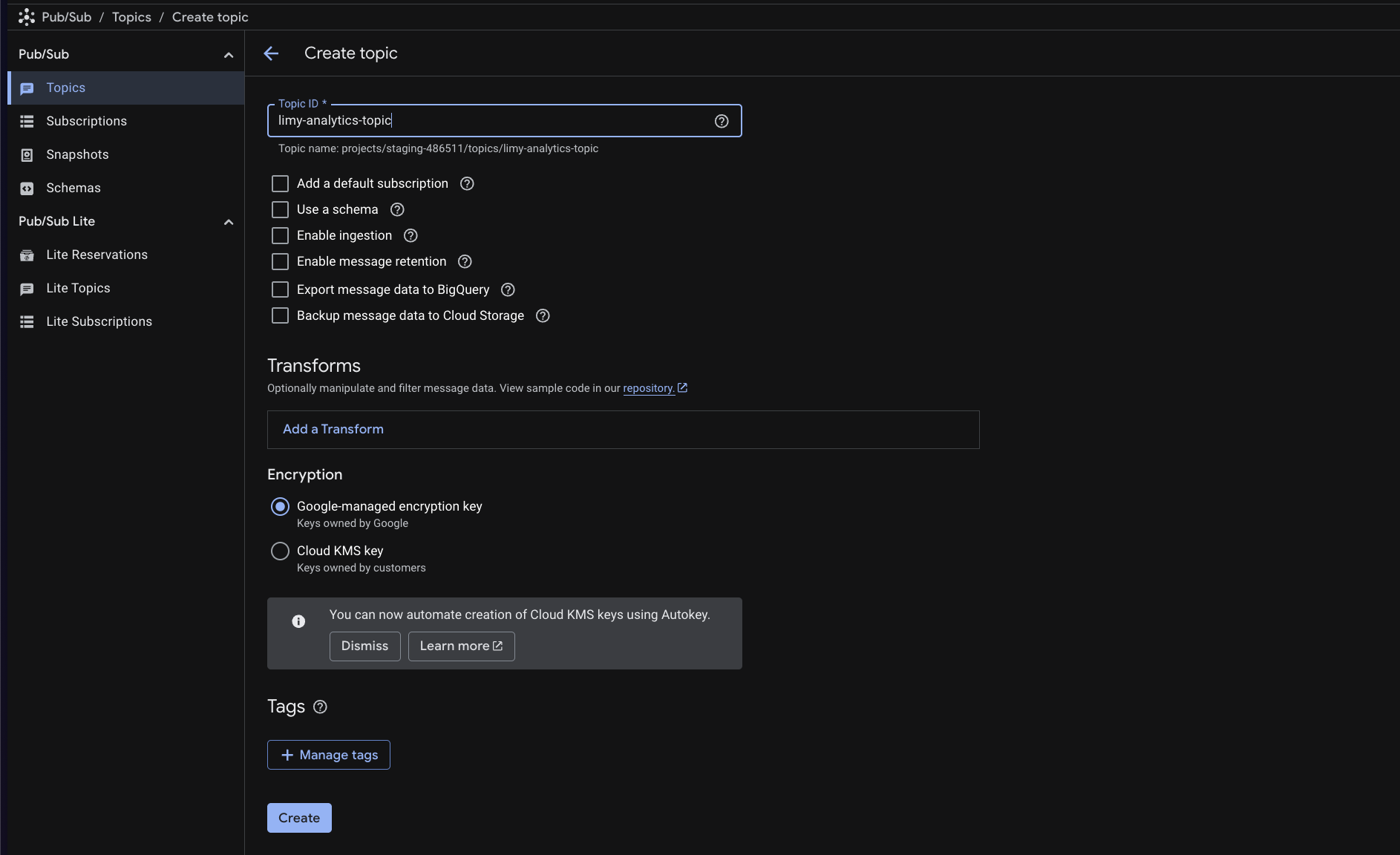
Task: Open help for Backup message data to Cloud Storage
Action: (x=542, y=315)
